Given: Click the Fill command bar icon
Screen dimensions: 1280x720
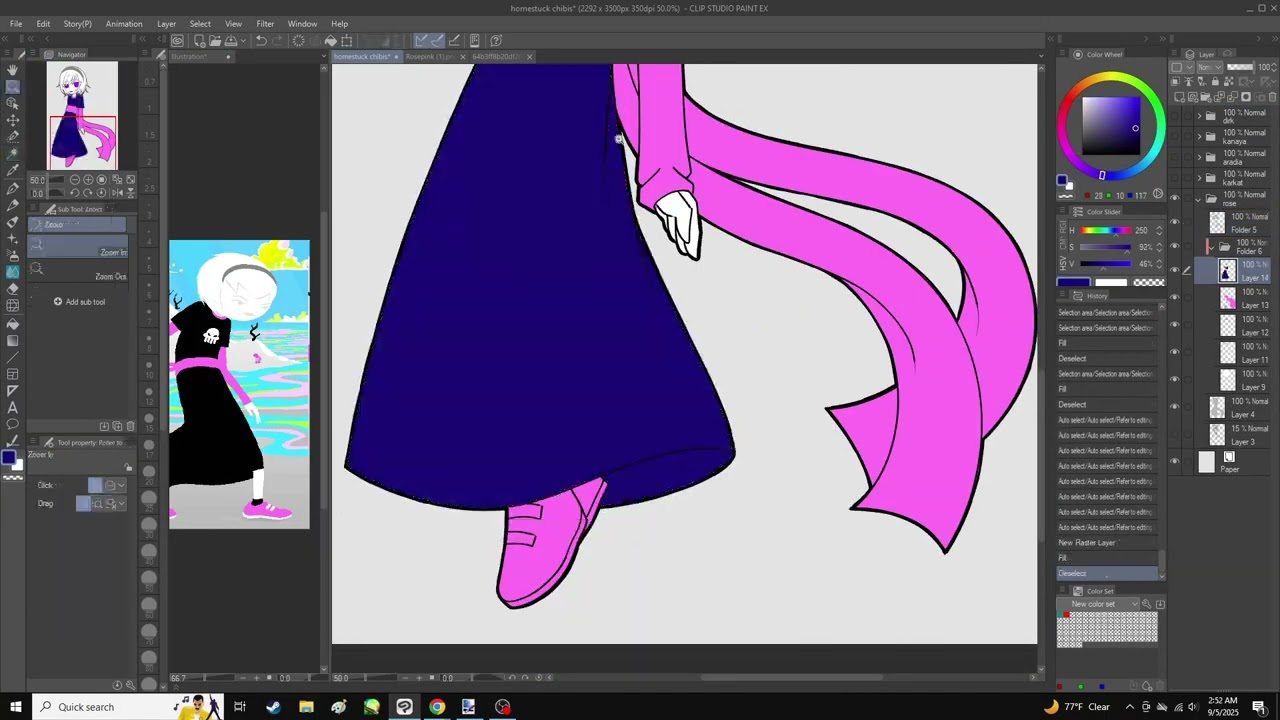Looking at the screenshot, I should coord(331,40).
